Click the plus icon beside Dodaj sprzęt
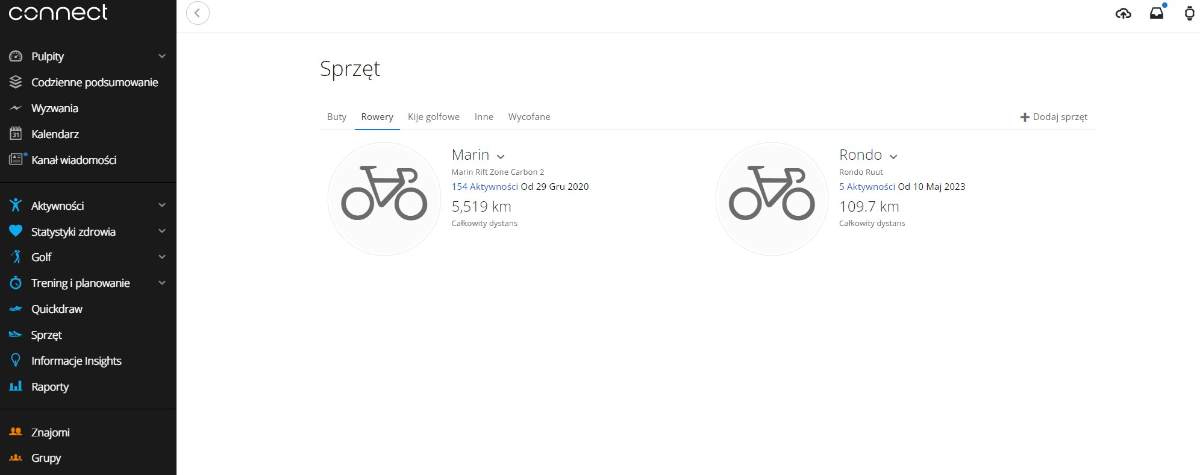 1025,117
